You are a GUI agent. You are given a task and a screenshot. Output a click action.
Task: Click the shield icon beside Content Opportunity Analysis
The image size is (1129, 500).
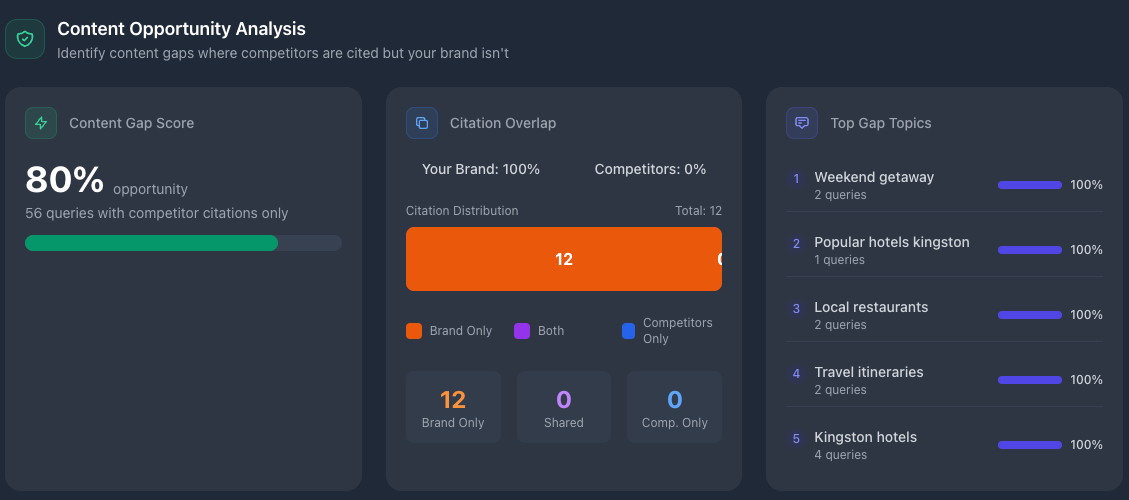[x=25, y=39]
